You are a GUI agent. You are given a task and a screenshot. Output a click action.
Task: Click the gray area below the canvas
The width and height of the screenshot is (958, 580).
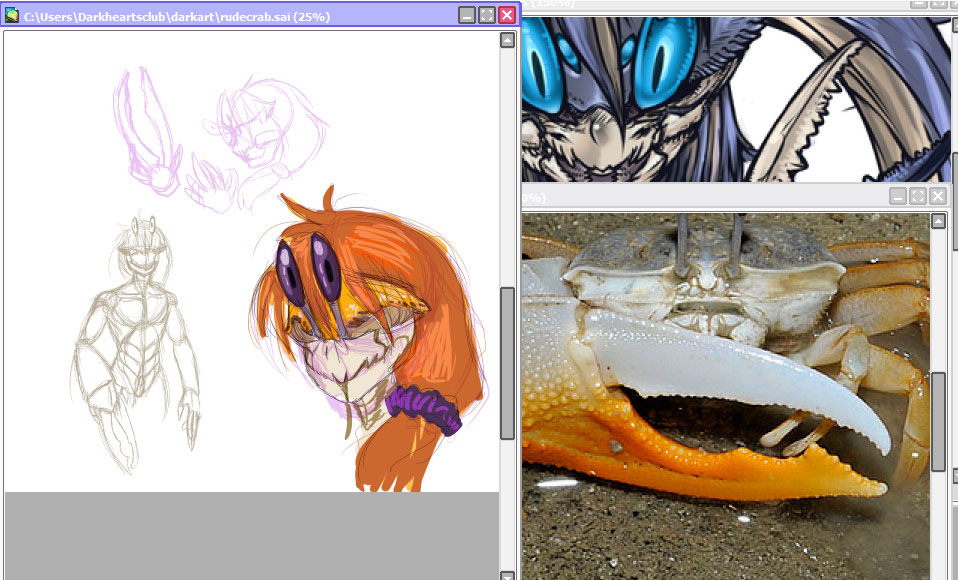(250, 535)
